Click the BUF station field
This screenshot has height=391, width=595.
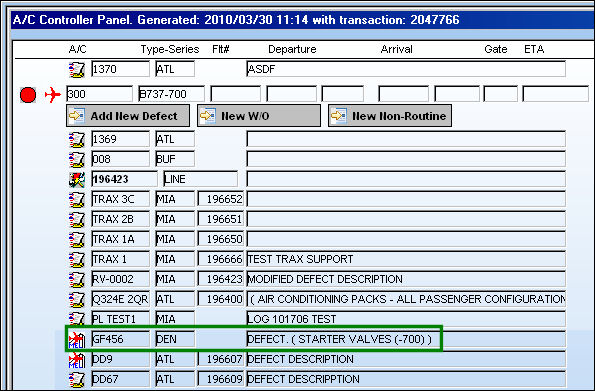click(175, 159)
